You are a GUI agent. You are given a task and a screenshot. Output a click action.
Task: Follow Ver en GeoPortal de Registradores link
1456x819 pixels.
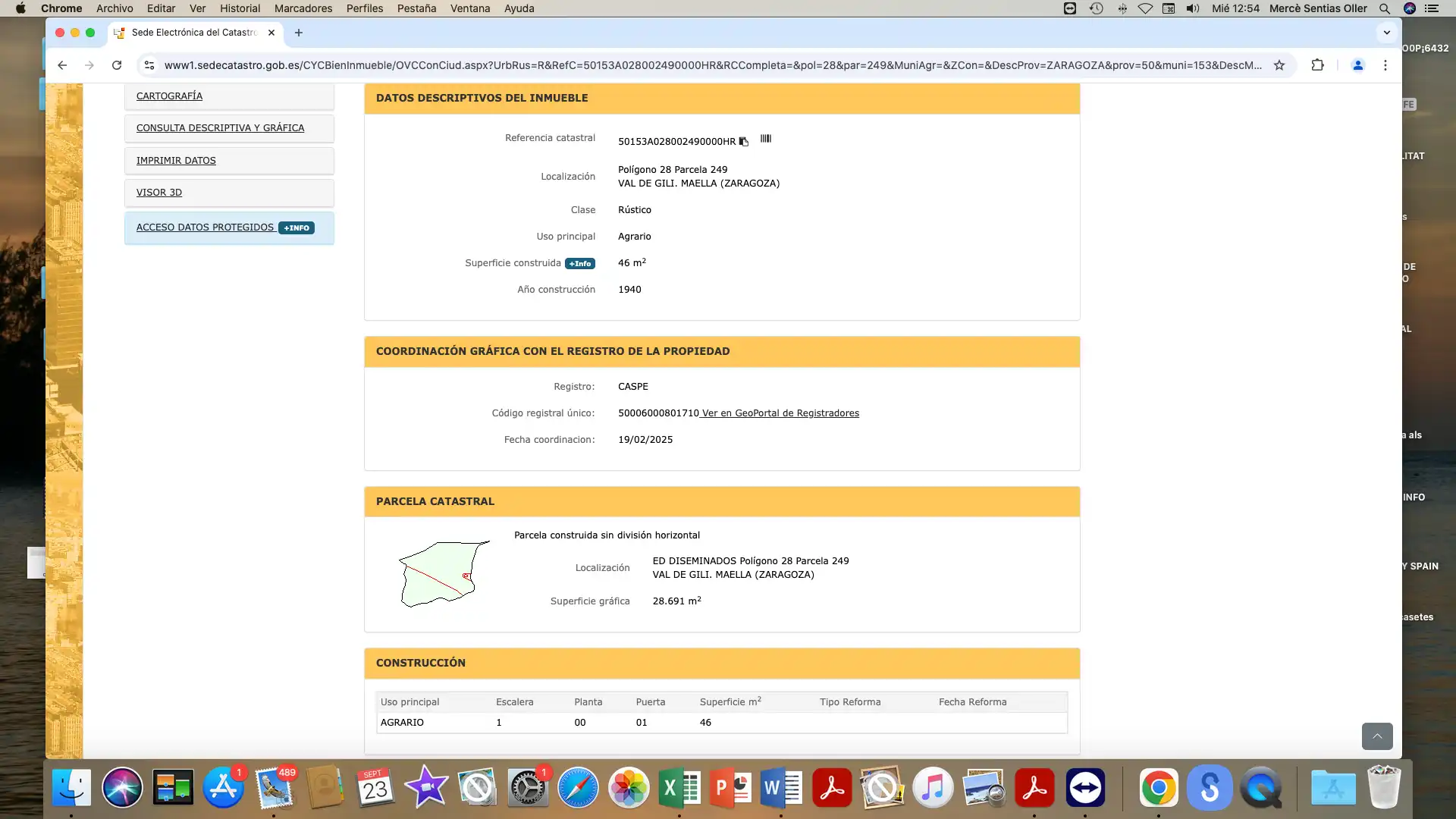click(780, 413)
